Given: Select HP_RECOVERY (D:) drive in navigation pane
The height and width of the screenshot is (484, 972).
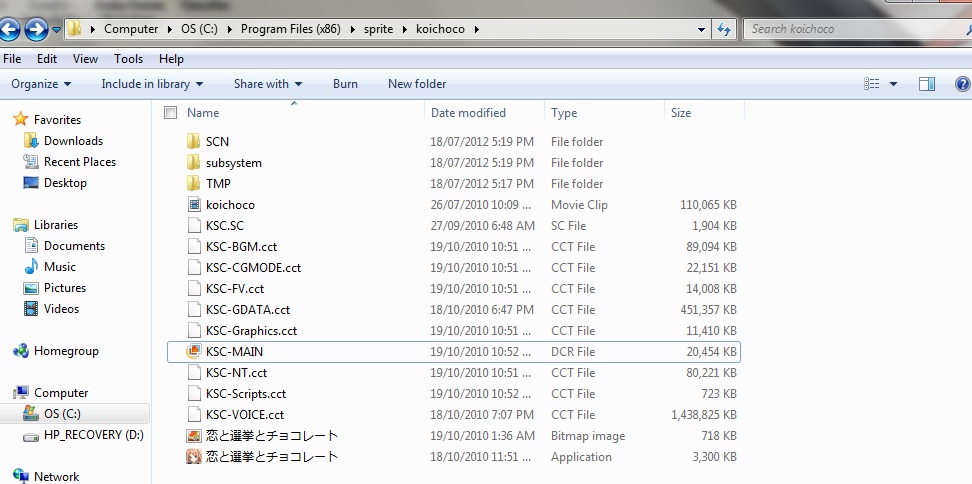Looking at the screenshot, I should pos(93,435).
